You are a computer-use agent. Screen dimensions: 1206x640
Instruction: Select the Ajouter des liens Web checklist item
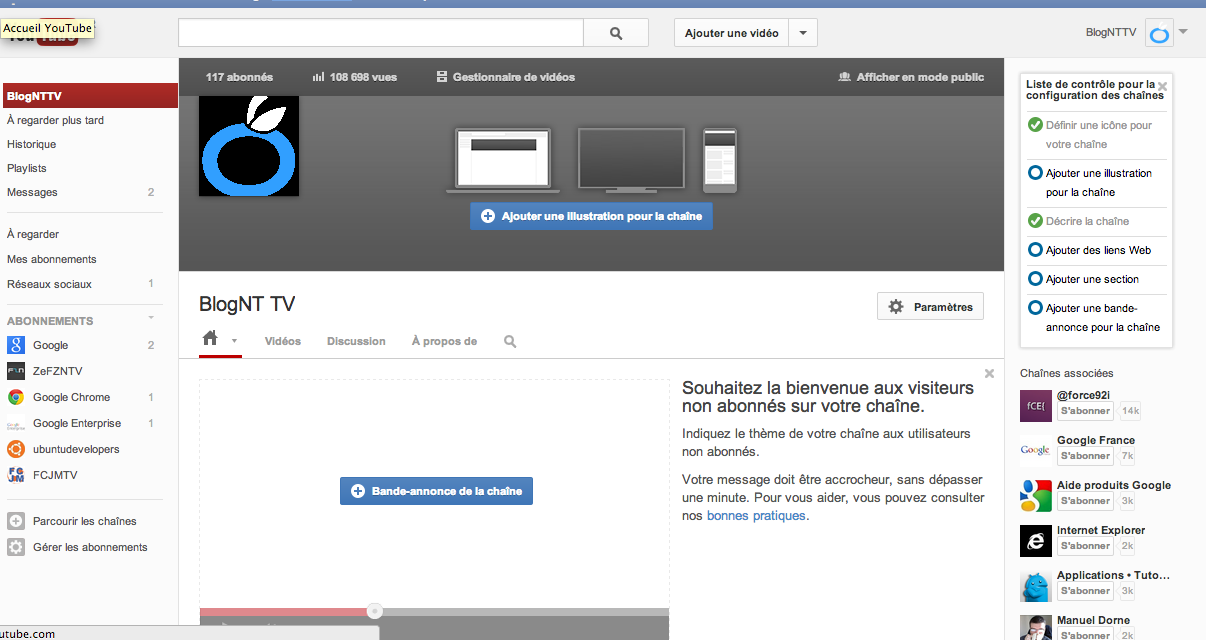tap(1098, 250)
